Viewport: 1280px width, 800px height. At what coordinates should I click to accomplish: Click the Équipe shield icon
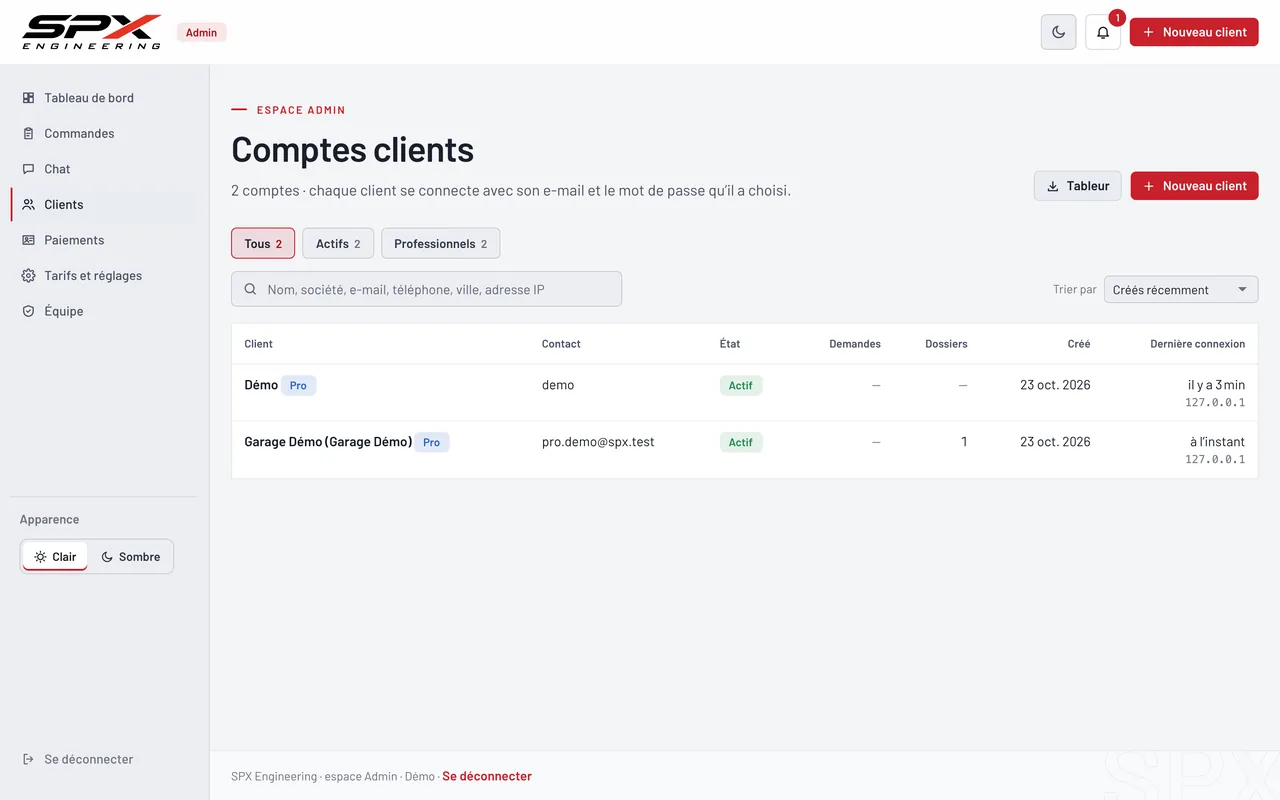(x=28, y=311)
